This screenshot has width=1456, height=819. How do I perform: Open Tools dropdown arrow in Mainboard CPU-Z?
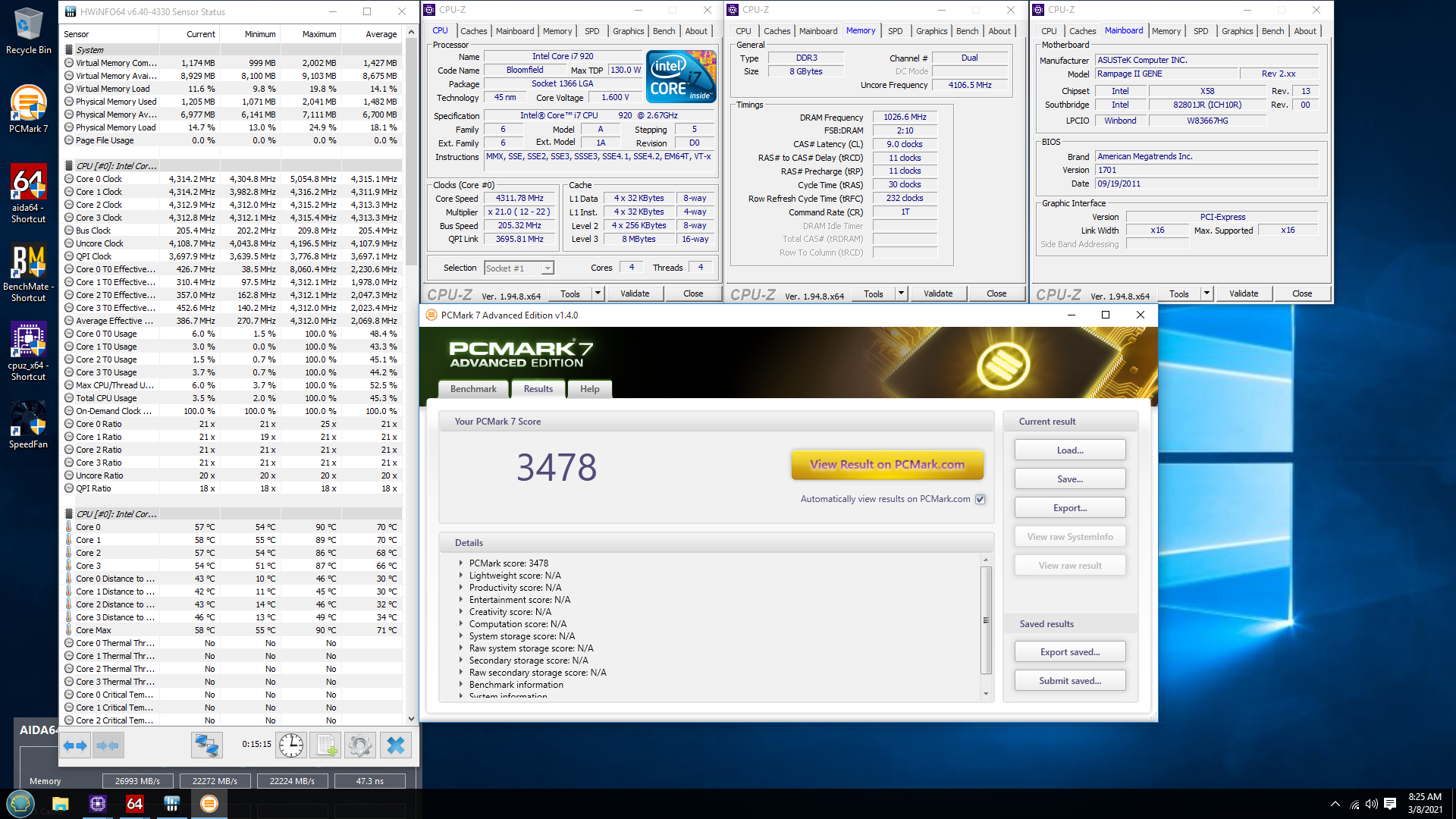[1207, 293]
